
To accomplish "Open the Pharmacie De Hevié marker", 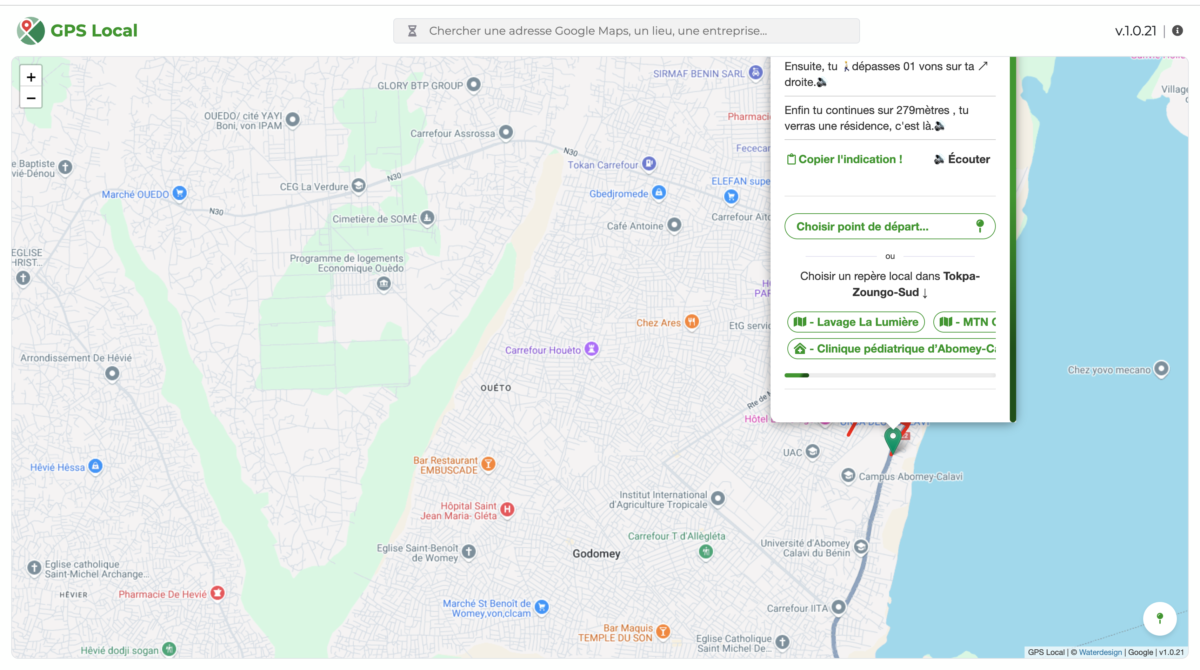I will (x=219, y=592).
